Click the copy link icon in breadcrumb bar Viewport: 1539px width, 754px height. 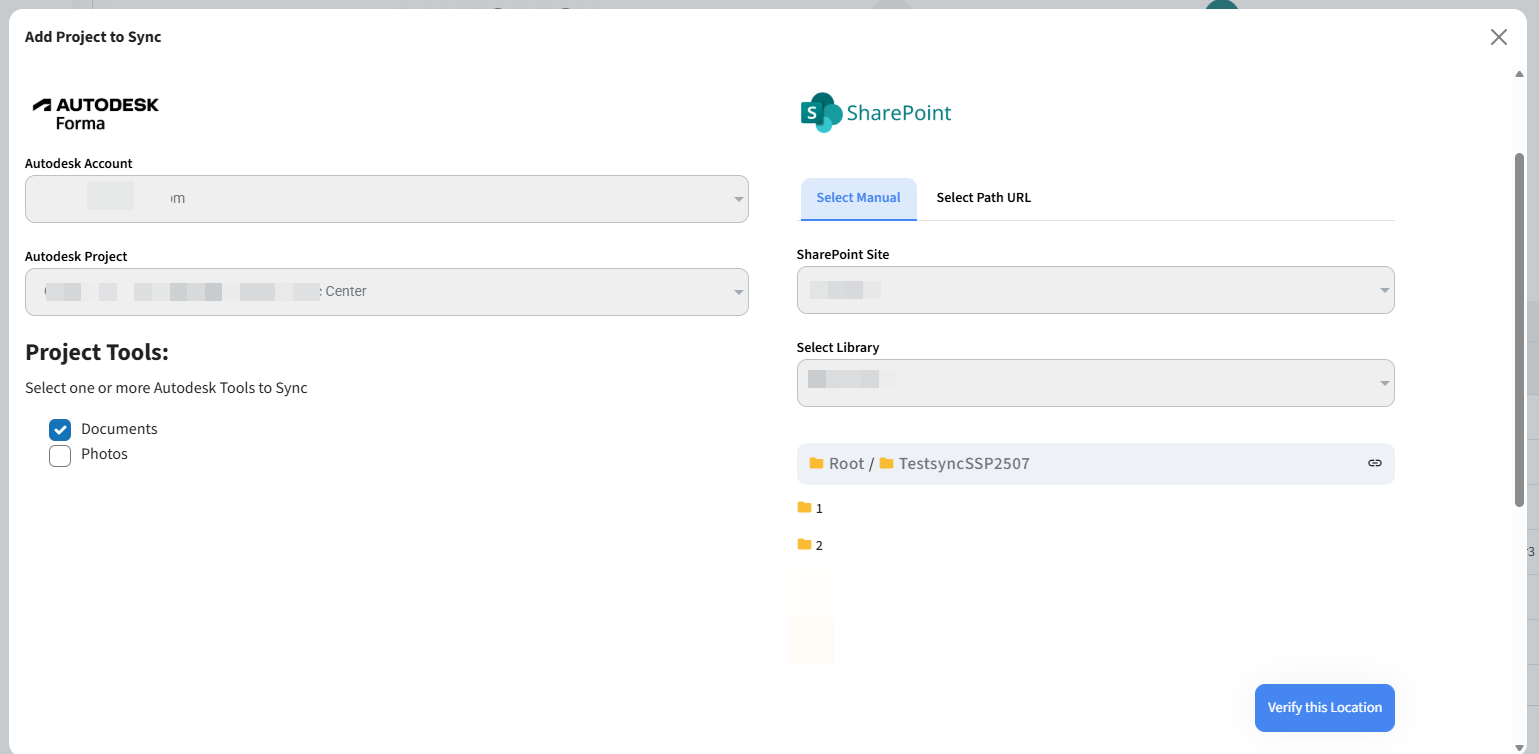coord(1374,463)
